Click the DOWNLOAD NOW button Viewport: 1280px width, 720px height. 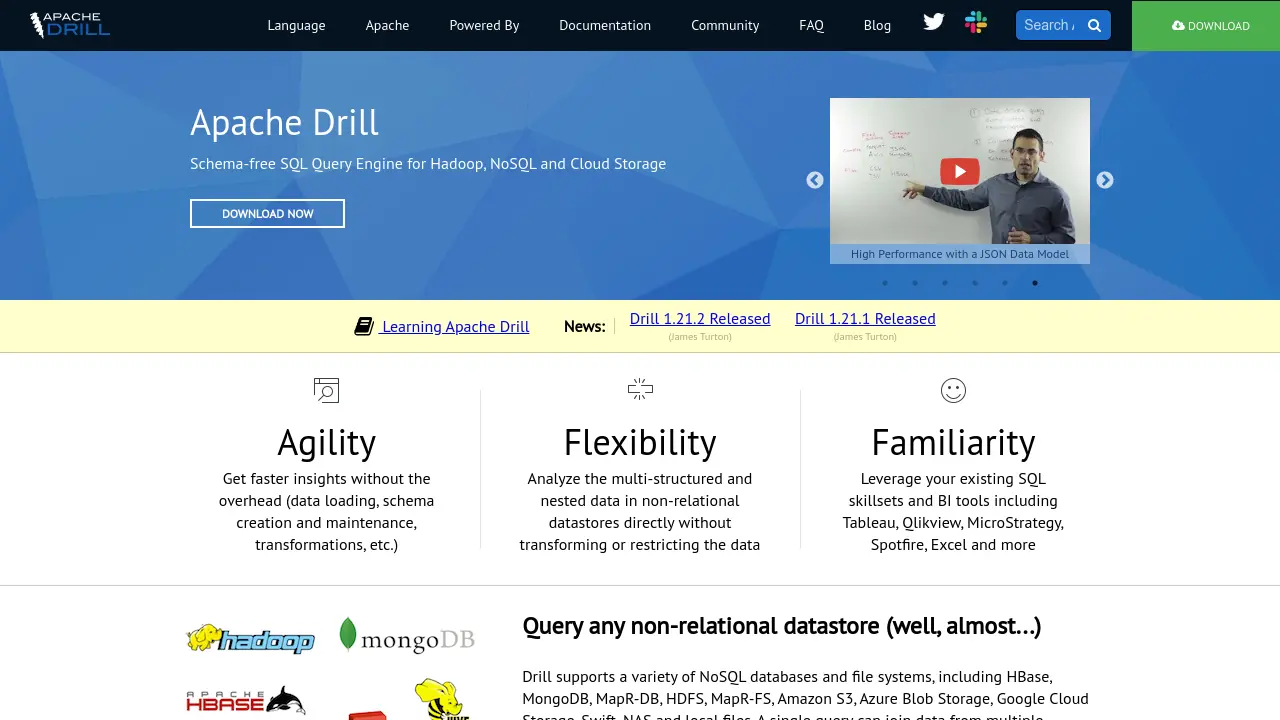(x=267, y=213)
